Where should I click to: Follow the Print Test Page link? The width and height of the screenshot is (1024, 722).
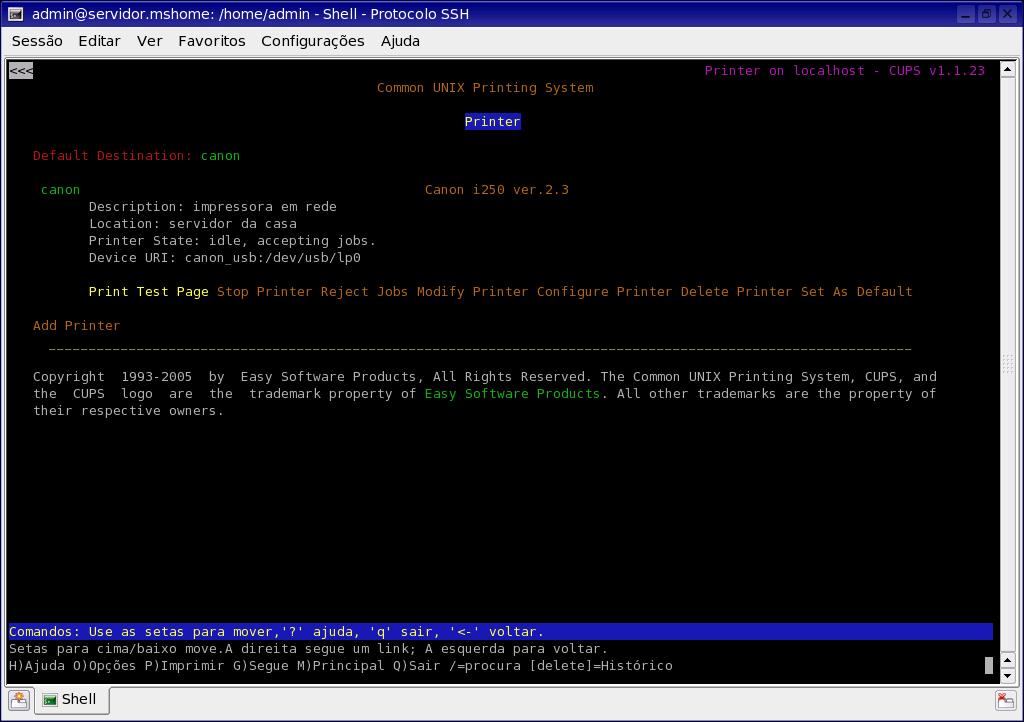(x=148, y=291)
